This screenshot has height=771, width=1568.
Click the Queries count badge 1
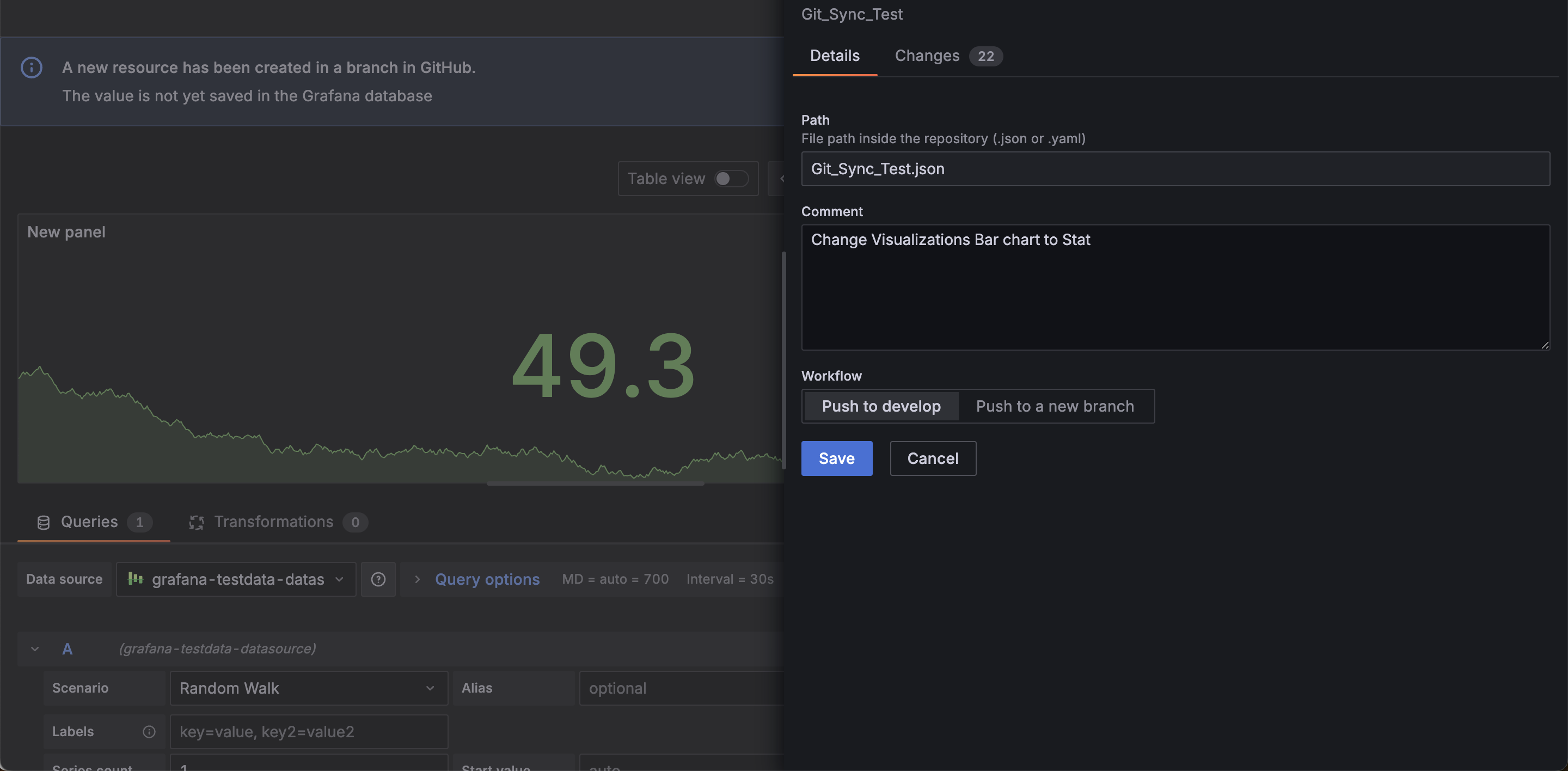(x=139, y=523)
